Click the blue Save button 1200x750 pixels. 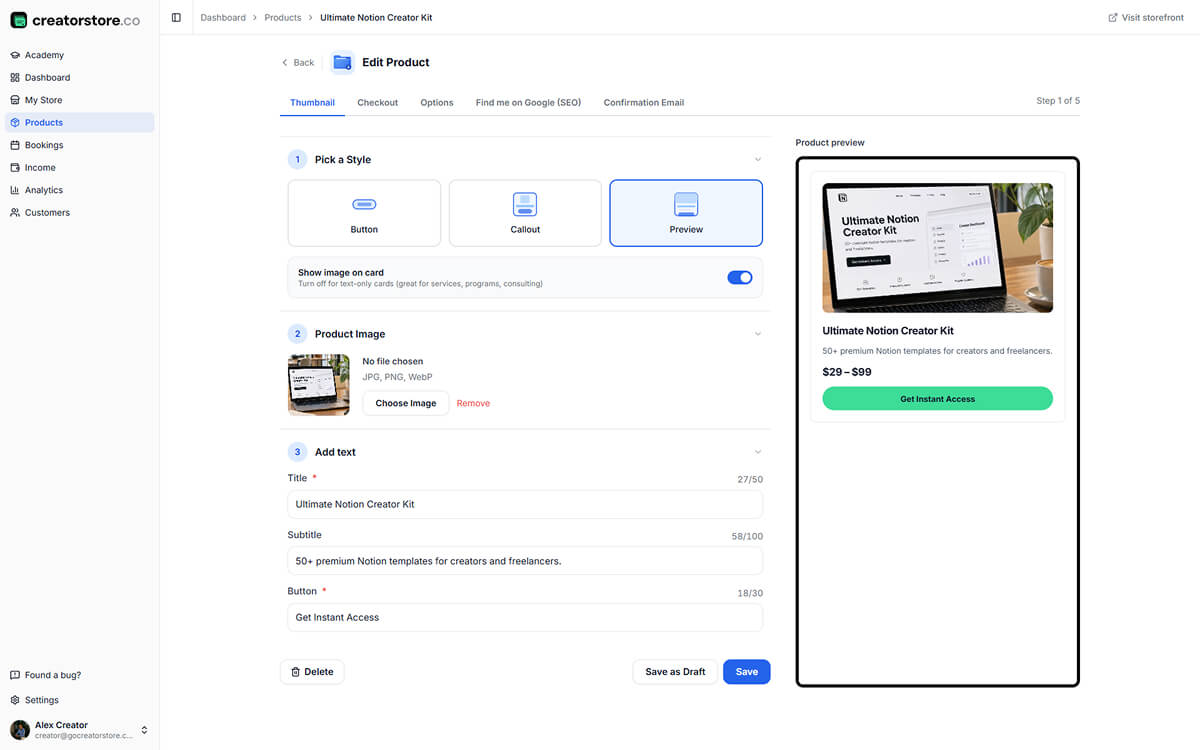(747, 672)
